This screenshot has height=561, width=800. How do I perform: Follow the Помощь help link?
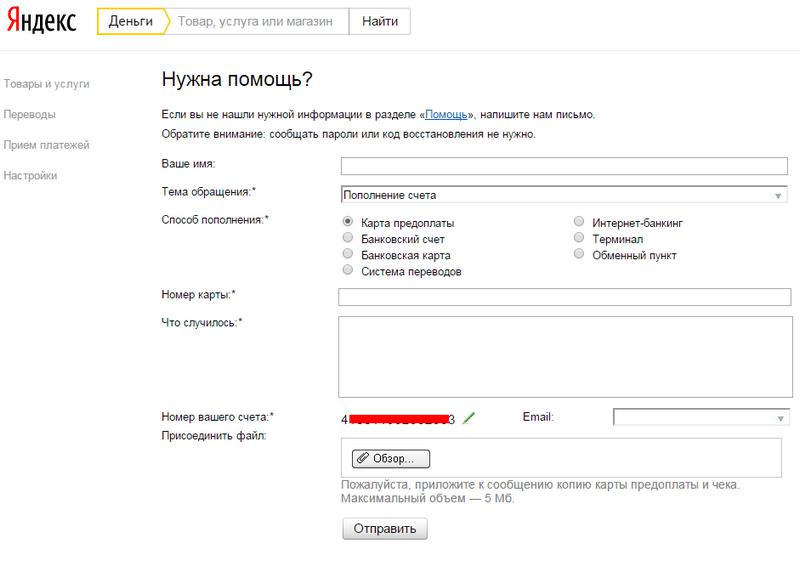[446, 115]
